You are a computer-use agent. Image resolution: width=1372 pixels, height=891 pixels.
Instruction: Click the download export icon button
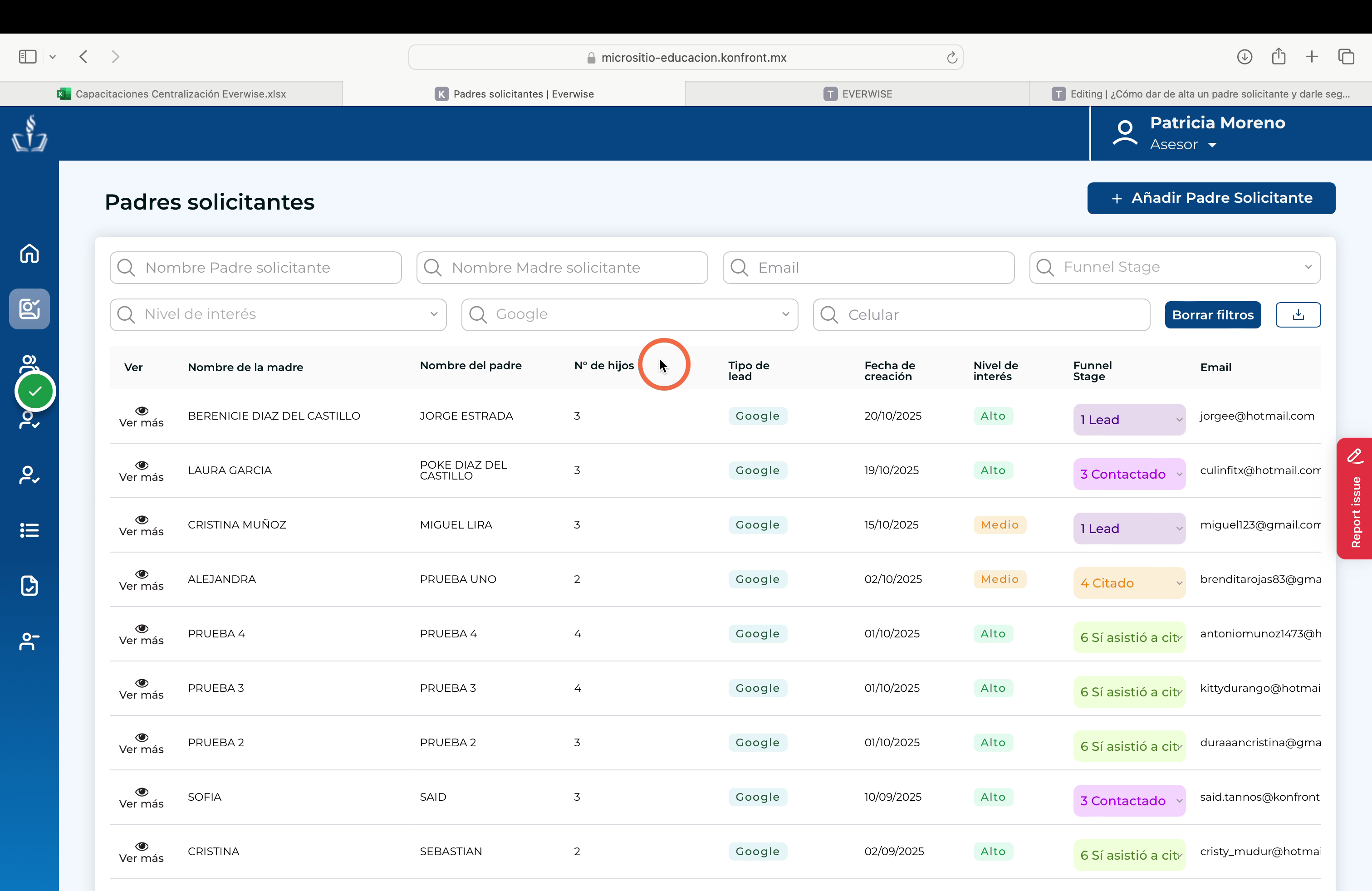[x=1298, y=315]
